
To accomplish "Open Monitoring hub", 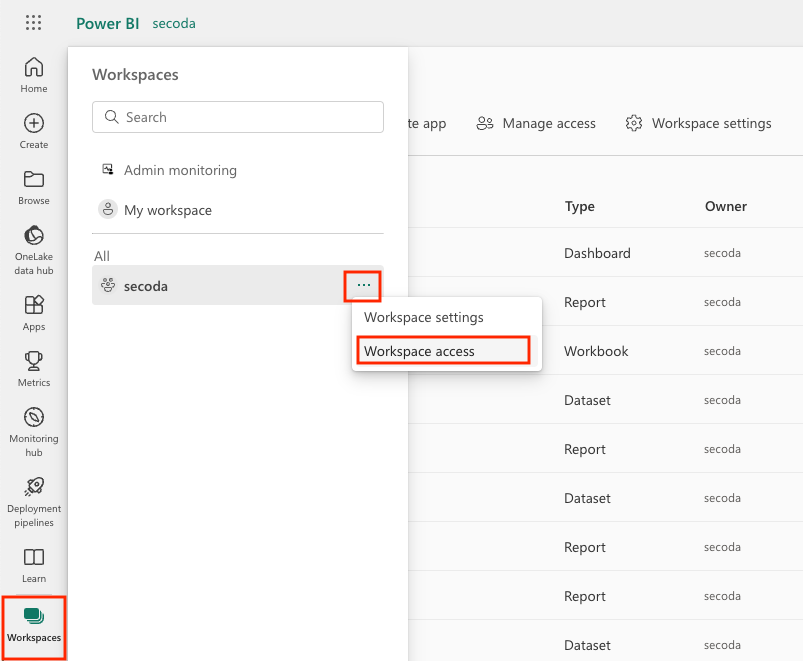I will 34,430.
